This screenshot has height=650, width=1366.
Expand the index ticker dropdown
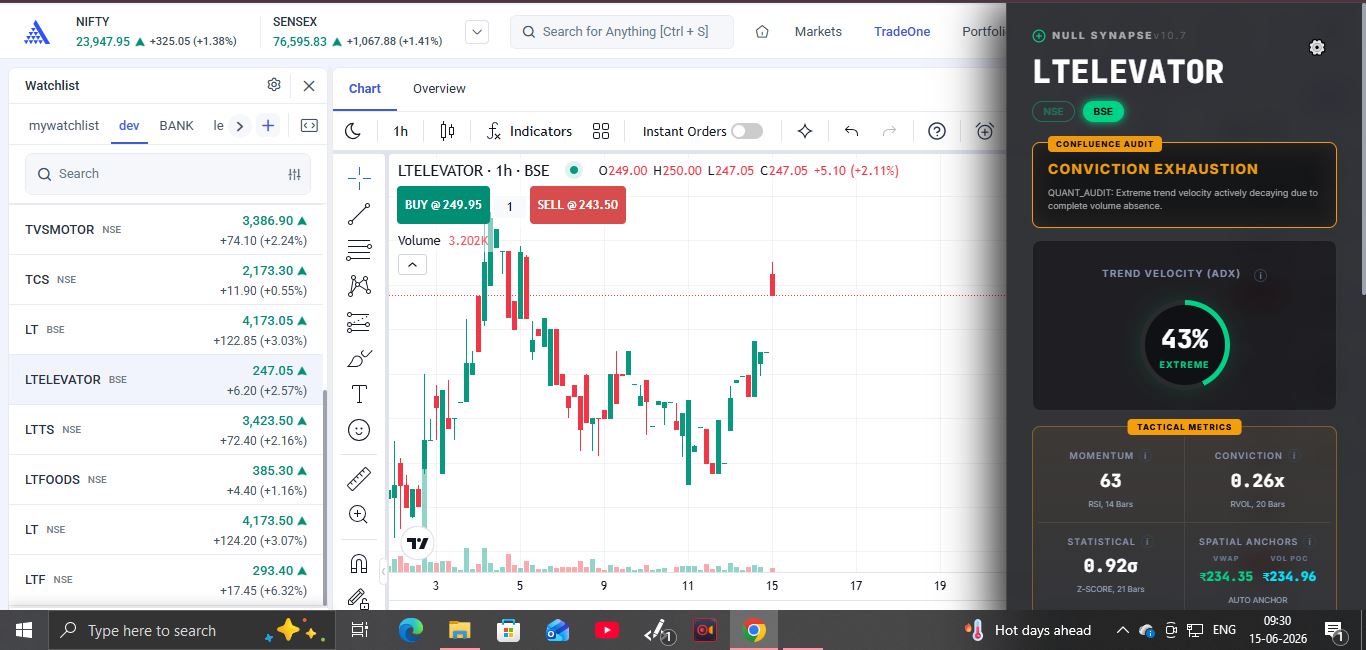477,32
